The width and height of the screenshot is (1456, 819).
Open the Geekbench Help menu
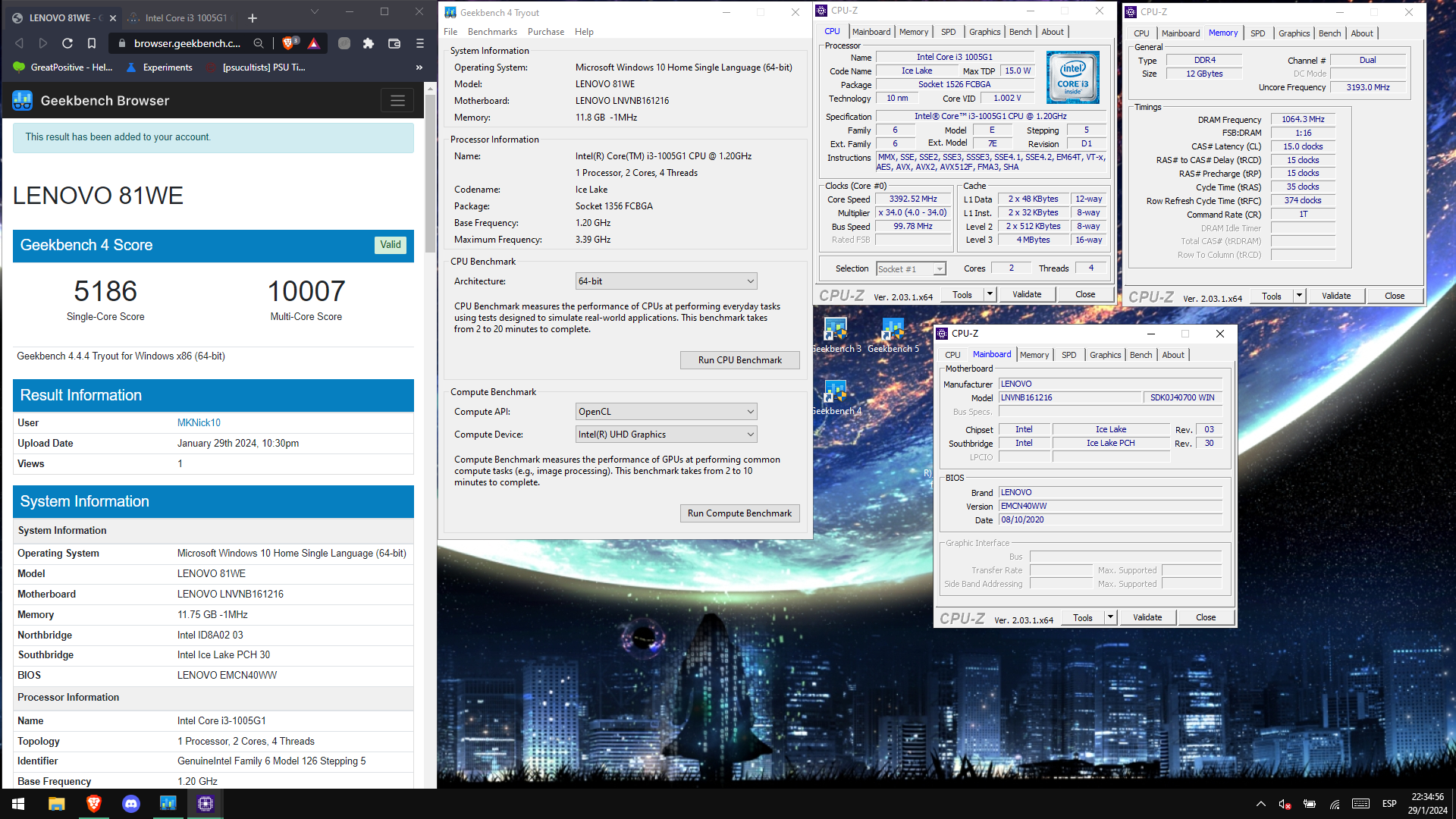click(584, 32)
